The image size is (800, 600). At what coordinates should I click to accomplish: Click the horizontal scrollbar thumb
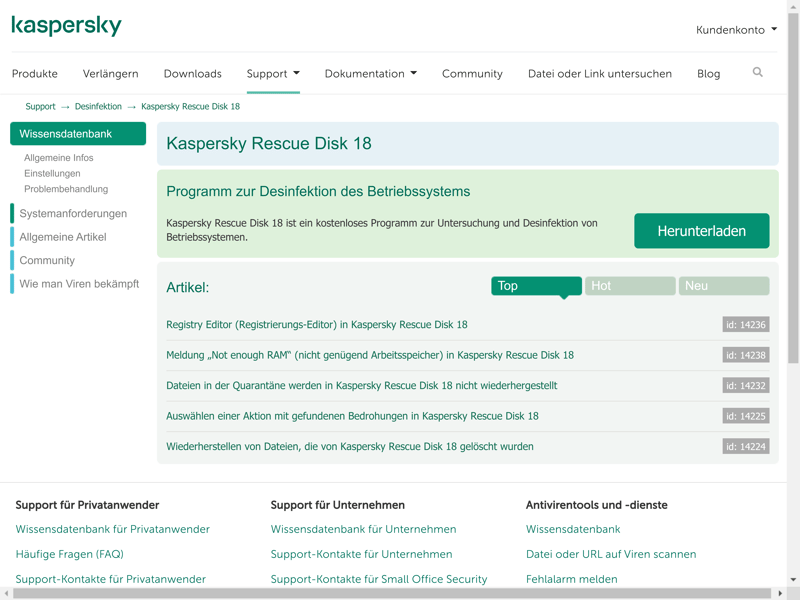[392, 593]
